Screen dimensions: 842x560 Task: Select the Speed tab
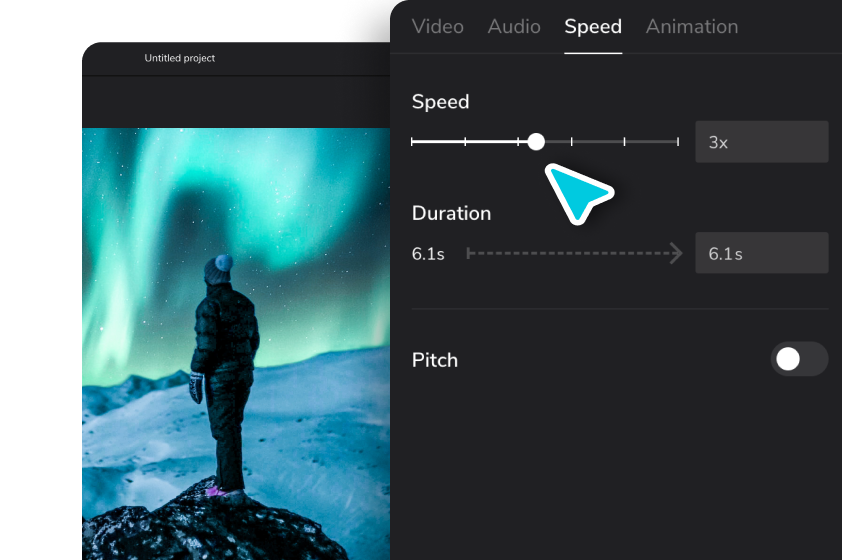coord(593,27)
